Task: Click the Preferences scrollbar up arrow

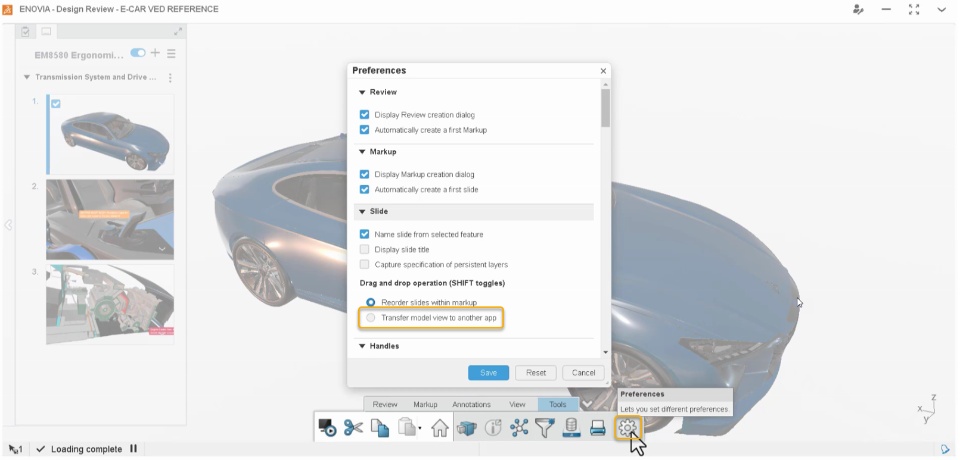Action: tap(606, 85)
